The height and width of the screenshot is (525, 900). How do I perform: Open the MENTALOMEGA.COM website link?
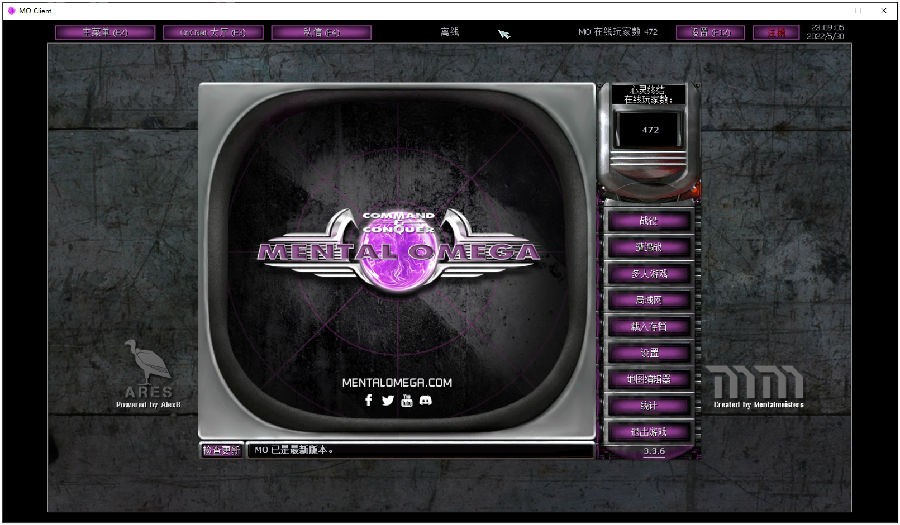[x=397, y=383]
